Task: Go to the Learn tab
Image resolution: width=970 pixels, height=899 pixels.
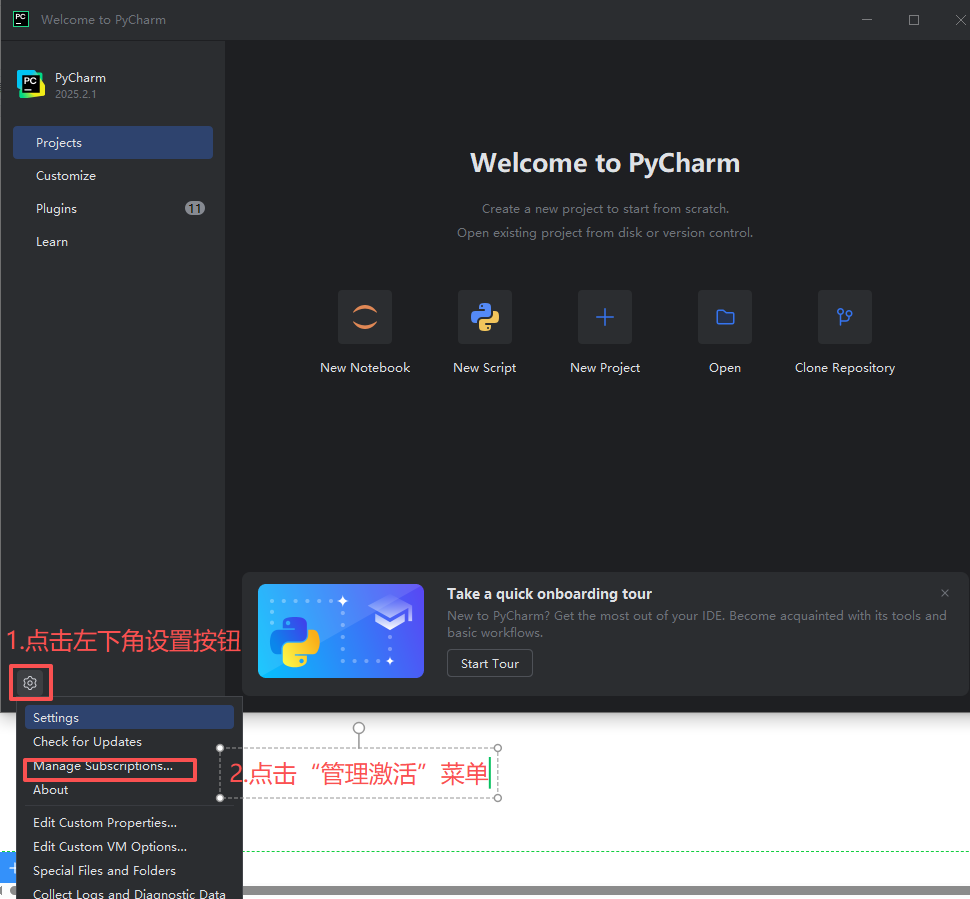Action: pyautogui.click(x=52, y=242)
